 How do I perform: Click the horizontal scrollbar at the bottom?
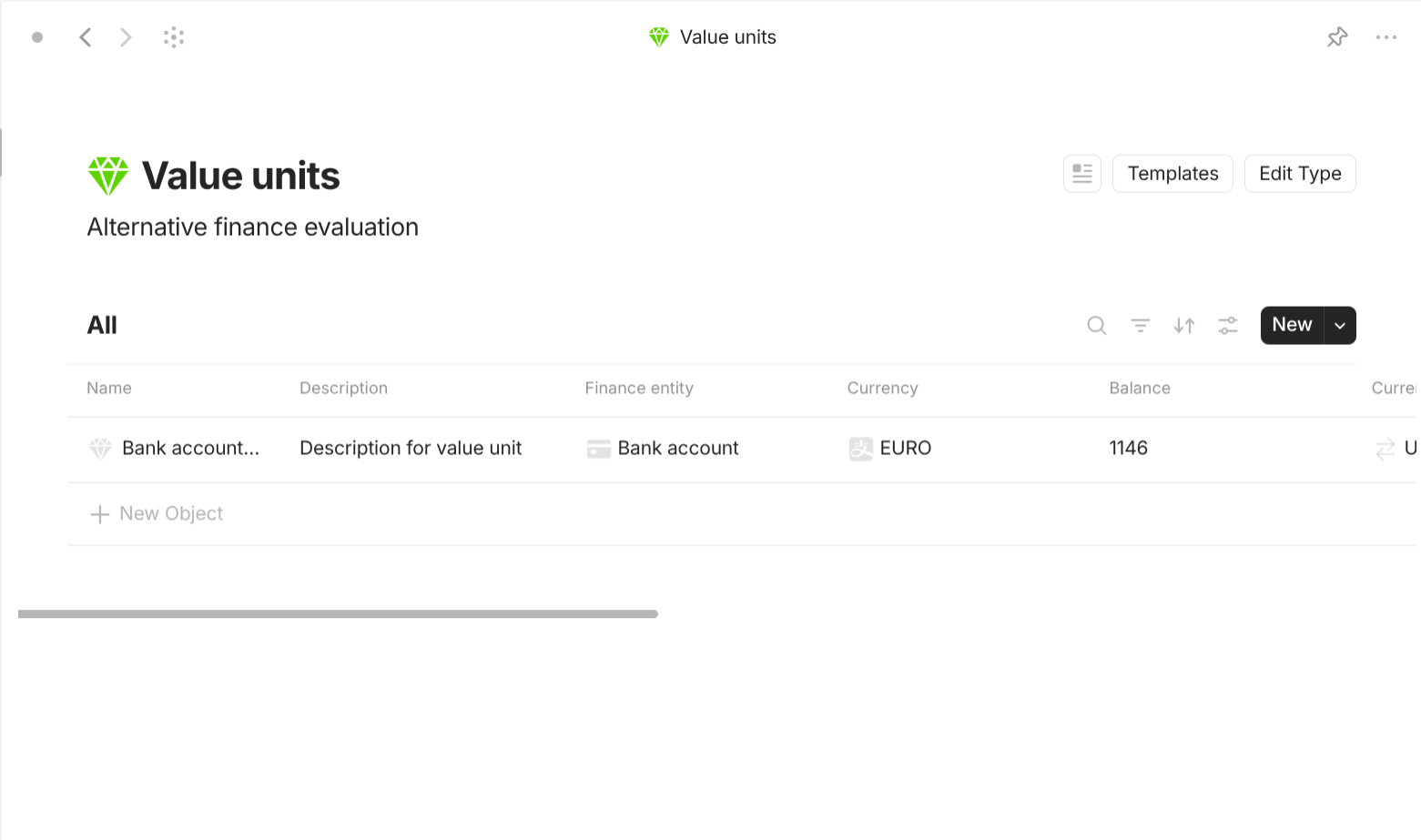click(337, 613)
